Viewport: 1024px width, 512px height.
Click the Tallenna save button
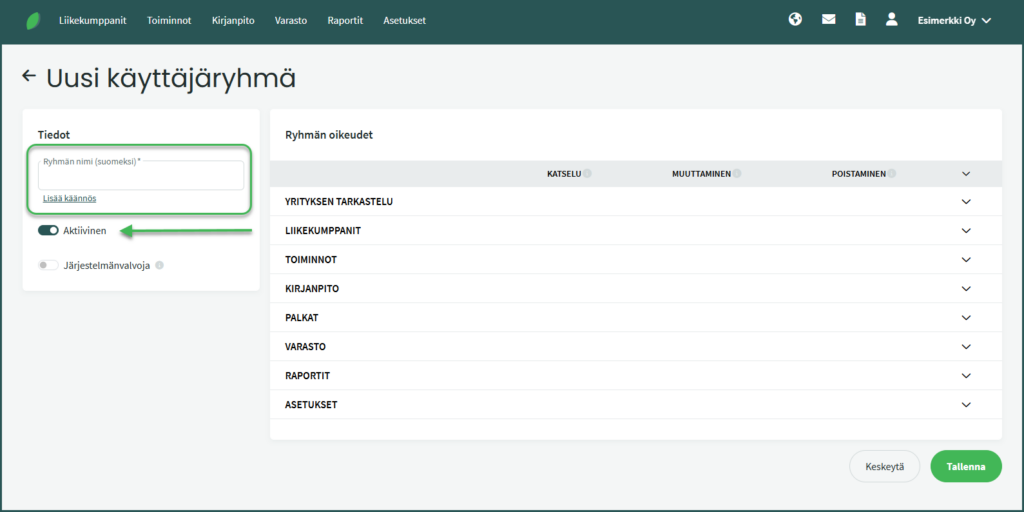click(x=965, y=467)
